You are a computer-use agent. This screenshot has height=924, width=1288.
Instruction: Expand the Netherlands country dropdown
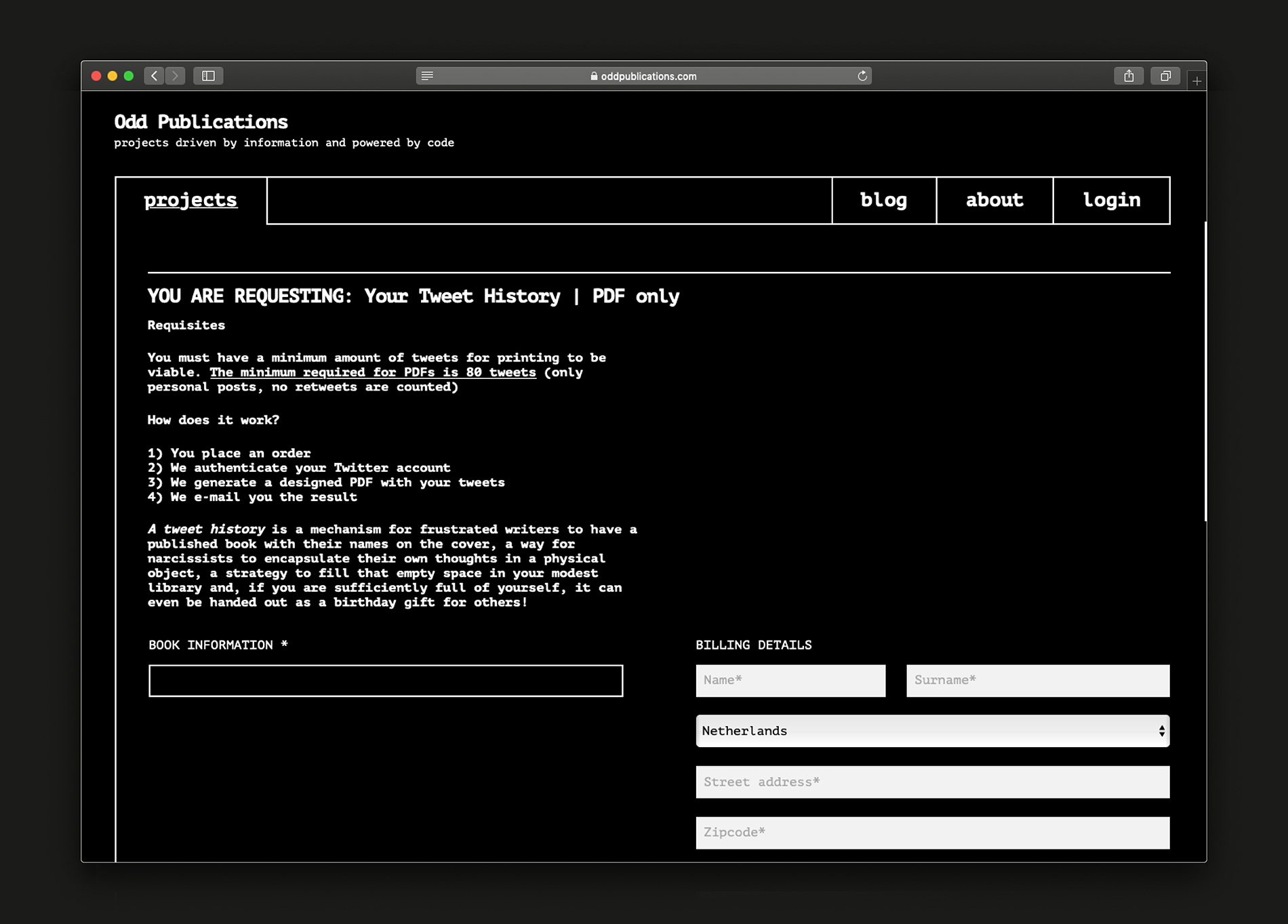(933, 731)
